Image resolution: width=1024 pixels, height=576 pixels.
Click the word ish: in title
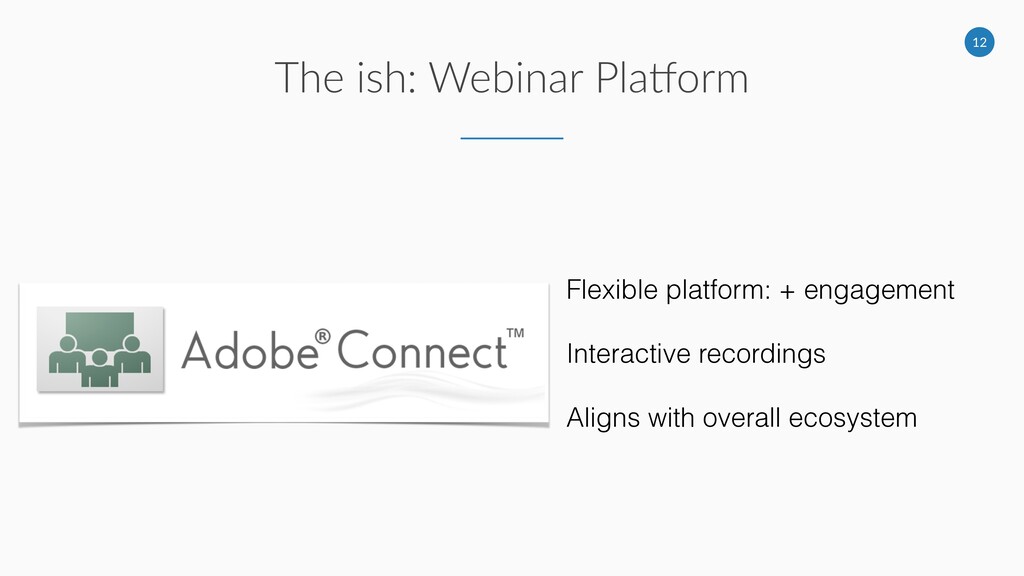pyautogui.click(x=374, y=78)
